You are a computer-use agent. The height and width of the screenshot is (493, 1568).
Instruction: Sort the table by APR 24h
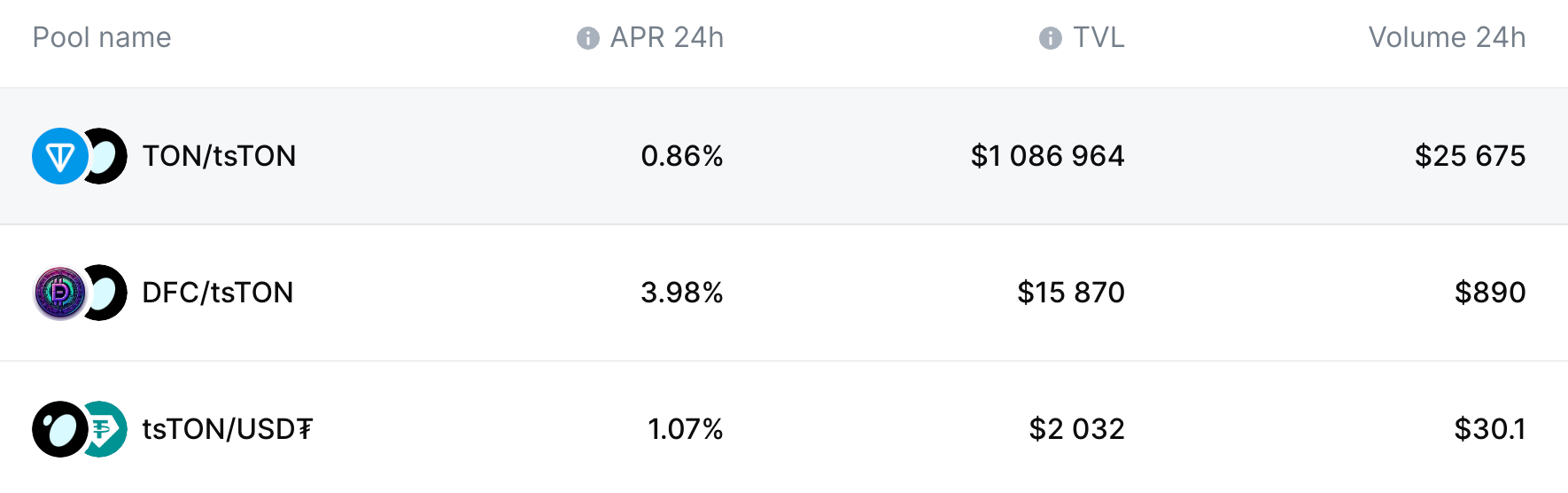coord(666,37)
